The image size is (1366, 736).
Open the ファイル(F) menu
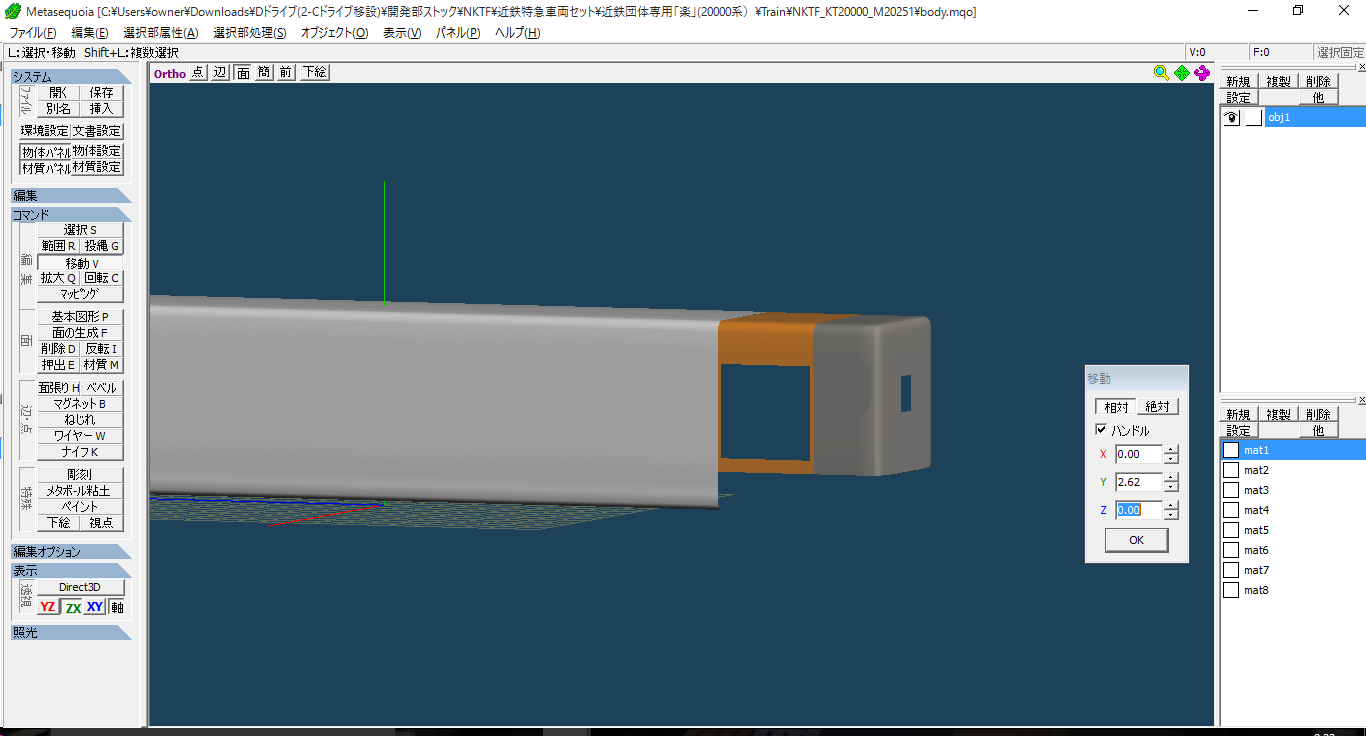[x=33, y=32]
